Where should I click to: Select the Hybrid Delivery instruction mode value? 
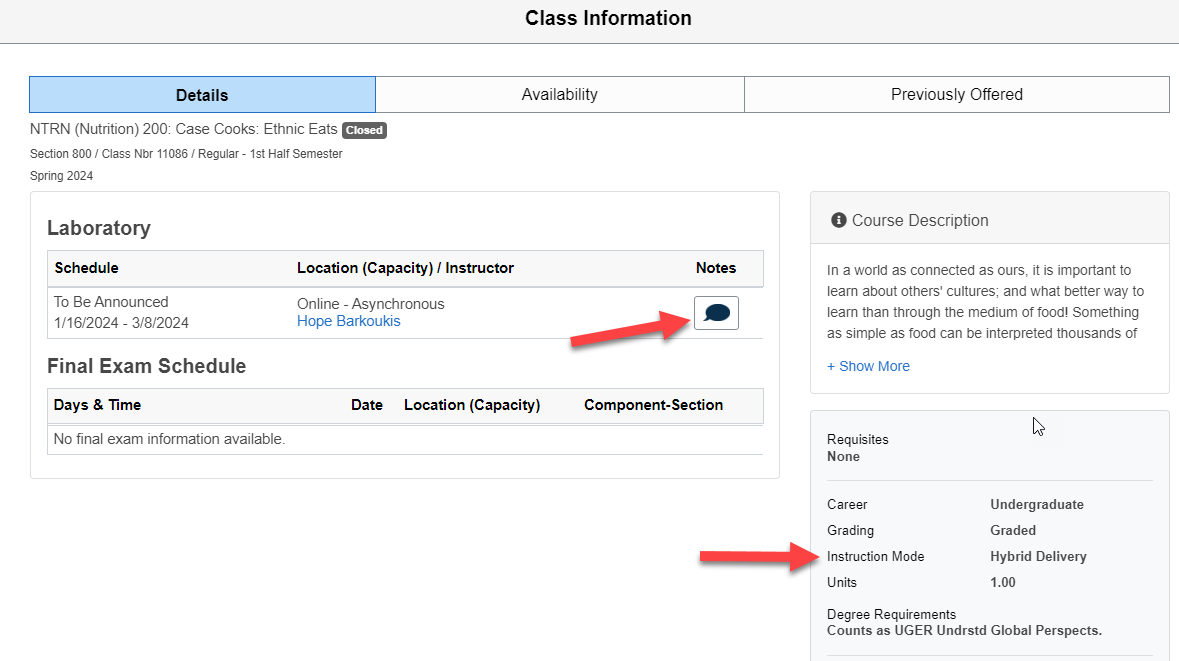(x=1038, y=556)
